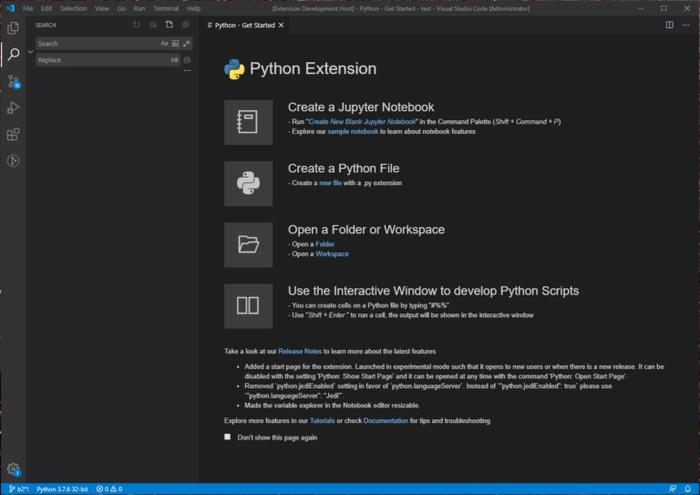This screenshot has height=495, width=700.
Task: Open the Go menu
Action: [121, 8]
